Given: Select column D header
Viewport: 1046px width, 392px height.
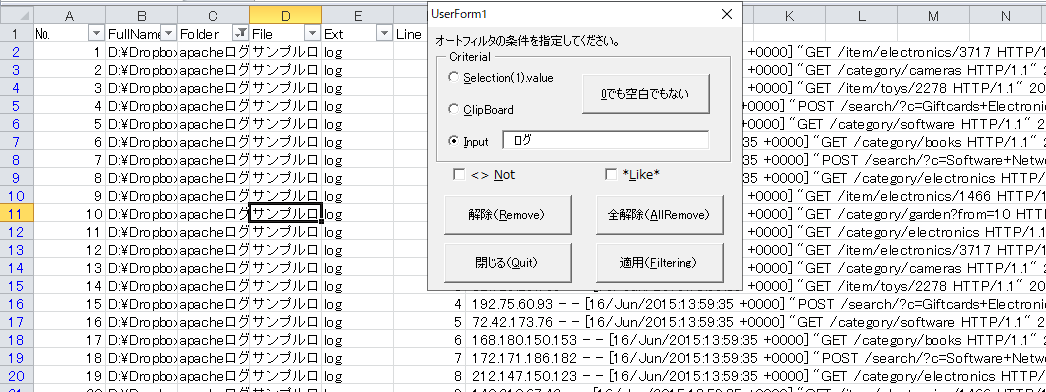Looking at the screenshot, I should [286, 15].
